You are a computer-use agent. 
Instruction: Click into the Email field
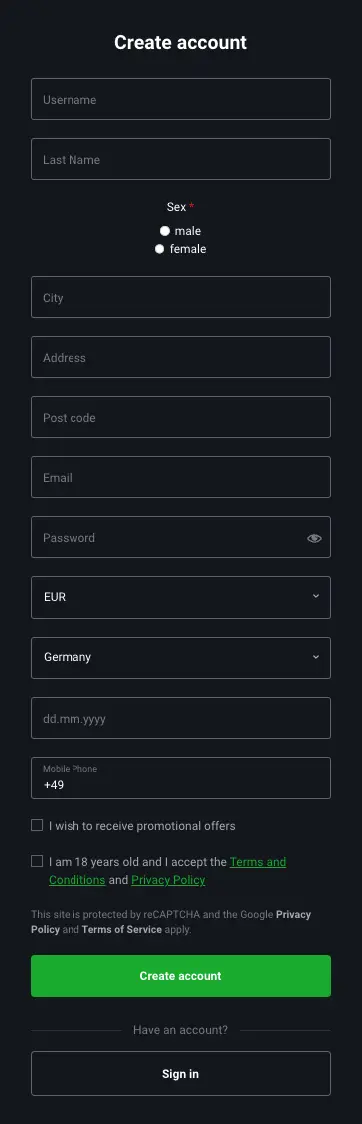[181, 477]
